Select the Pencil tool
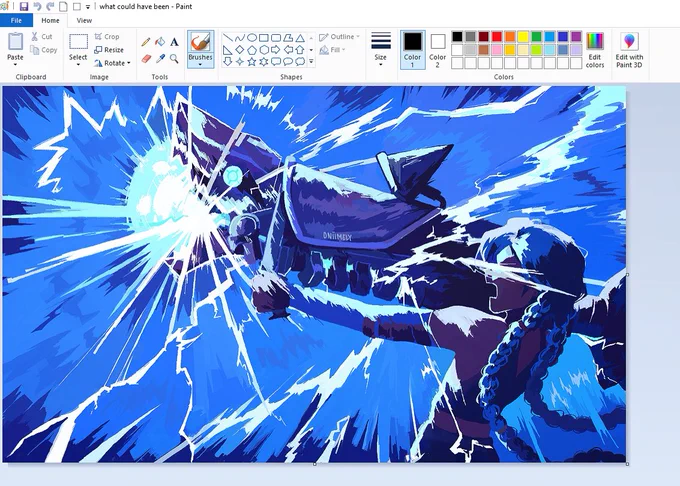 coord(146,42)
